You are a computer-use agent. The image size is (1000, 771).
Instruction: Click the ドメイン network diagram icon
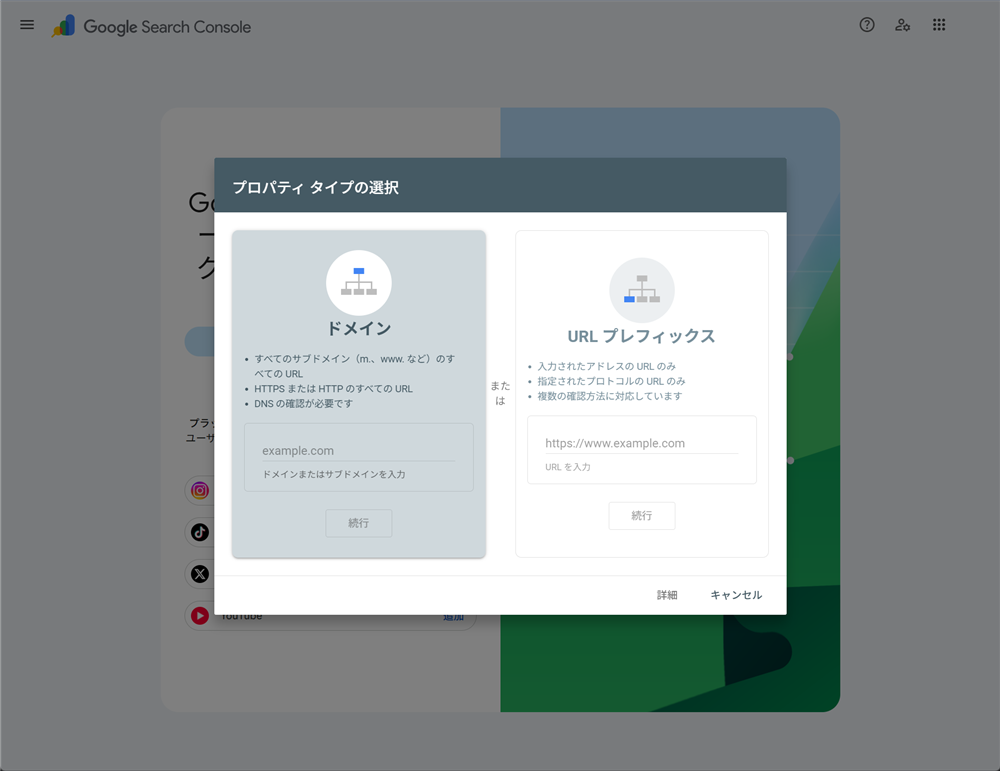click(x=359, y=283)
